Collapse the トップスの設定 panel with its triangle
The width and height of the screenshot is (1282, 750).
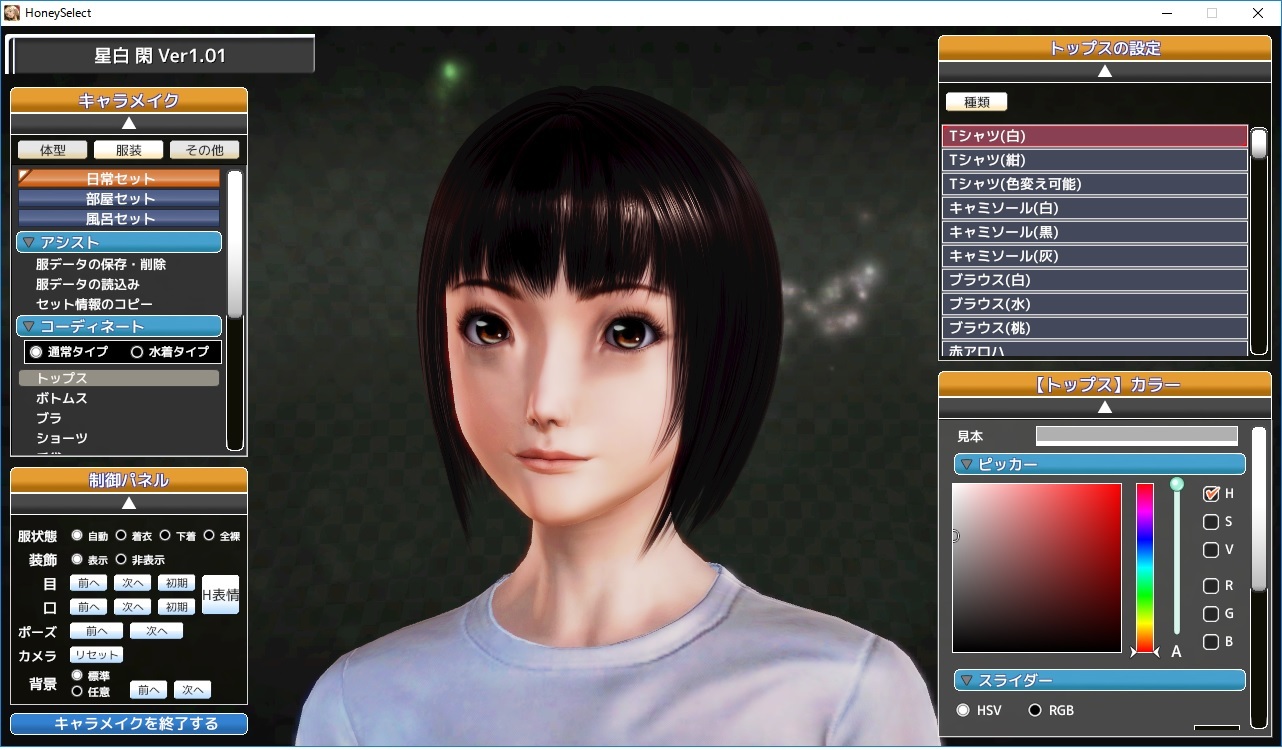tap(1105, 71)
